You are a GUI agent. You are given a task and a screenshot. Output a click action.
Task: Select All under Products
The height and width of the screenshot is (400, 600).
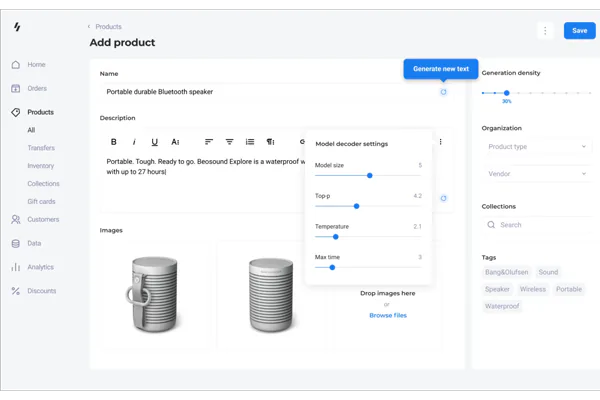(x=31, y=130)
